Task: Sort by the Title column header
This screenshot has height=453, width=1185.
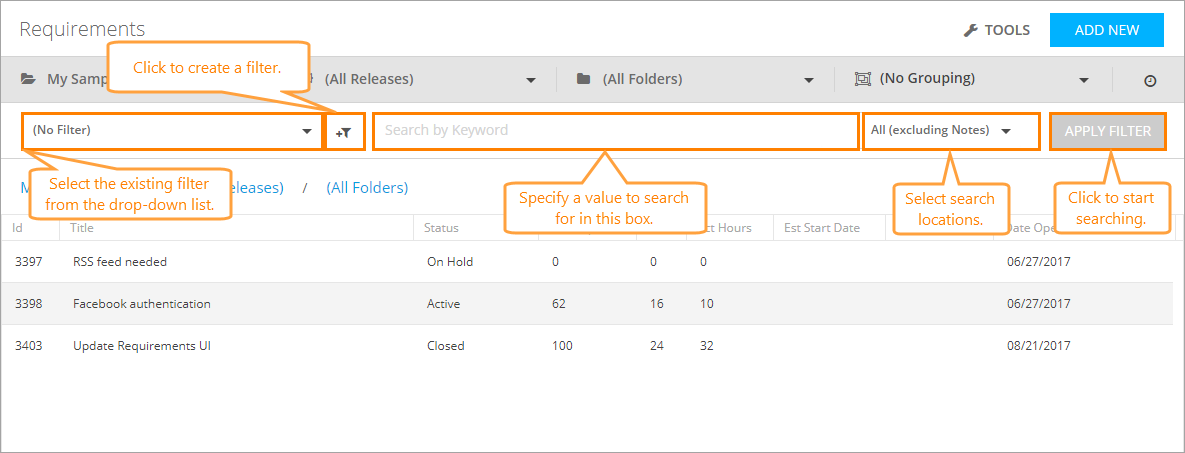Action: click(x=83, y=228)
